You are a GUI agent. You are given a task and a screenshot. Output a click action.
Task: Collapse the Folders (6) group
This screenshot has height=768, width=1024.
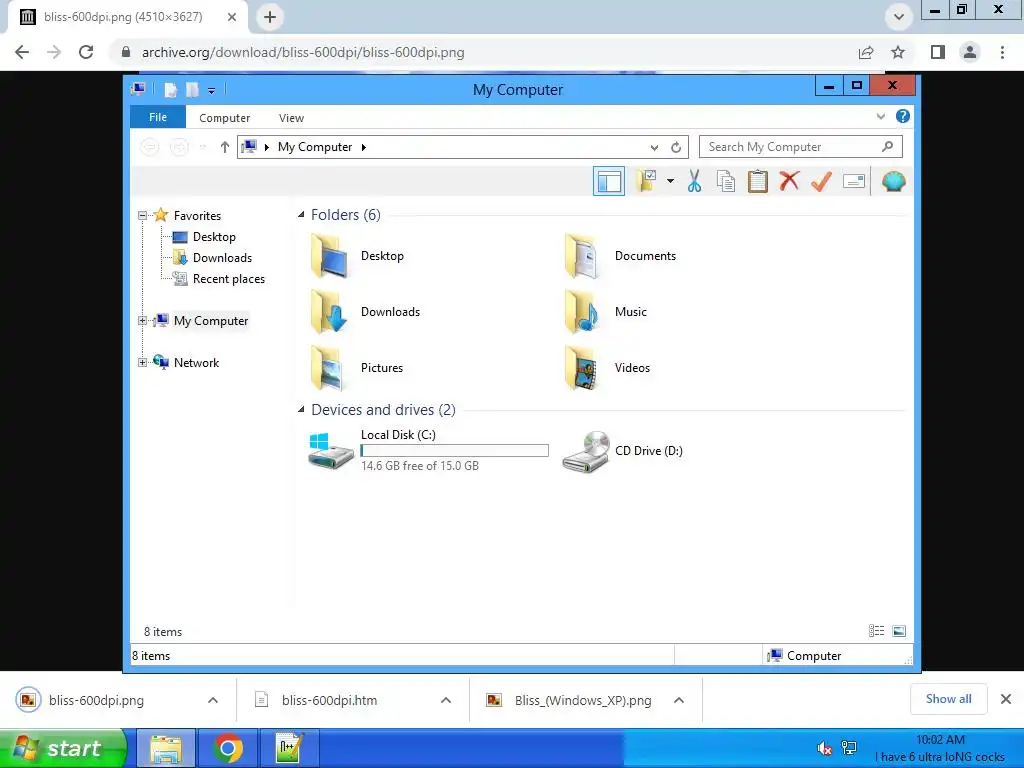click(x=301, y=214)
